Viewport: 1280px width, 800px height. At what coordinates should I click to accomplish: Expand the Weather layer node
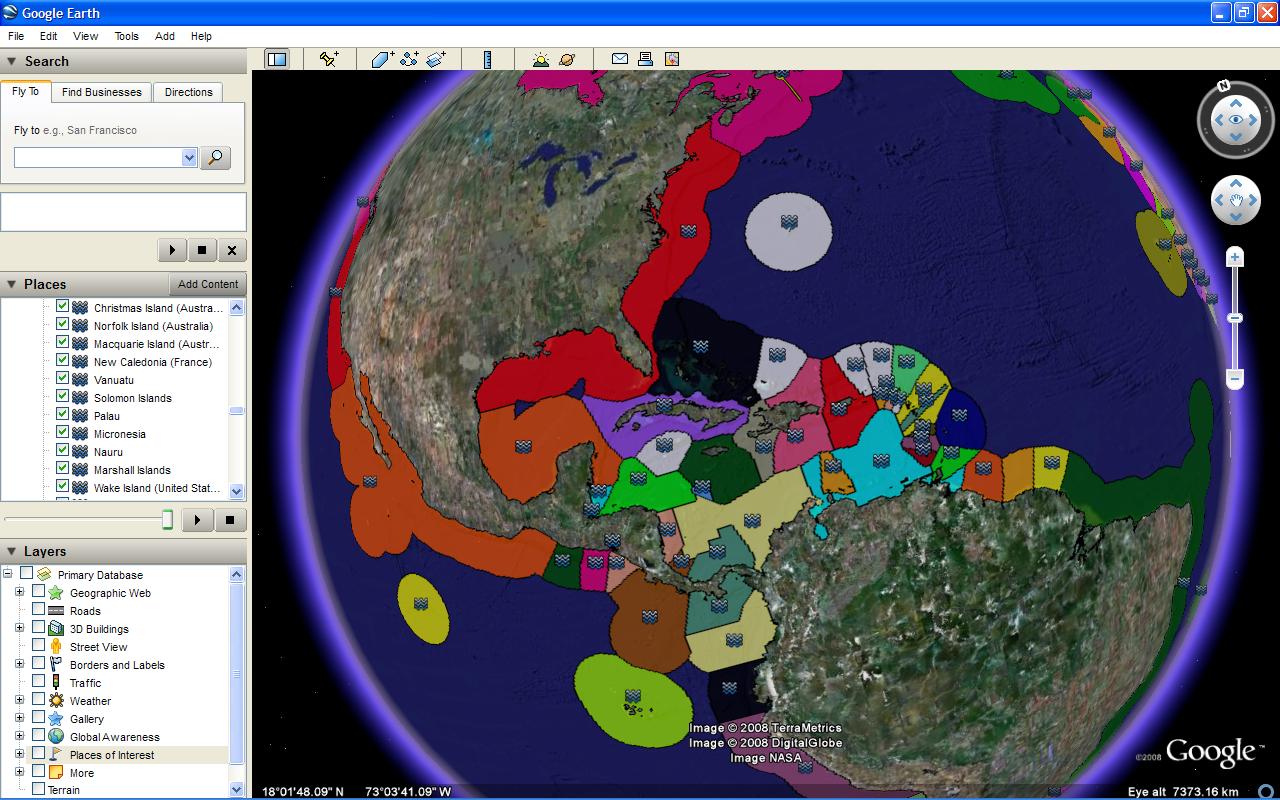tap(19, 700)
